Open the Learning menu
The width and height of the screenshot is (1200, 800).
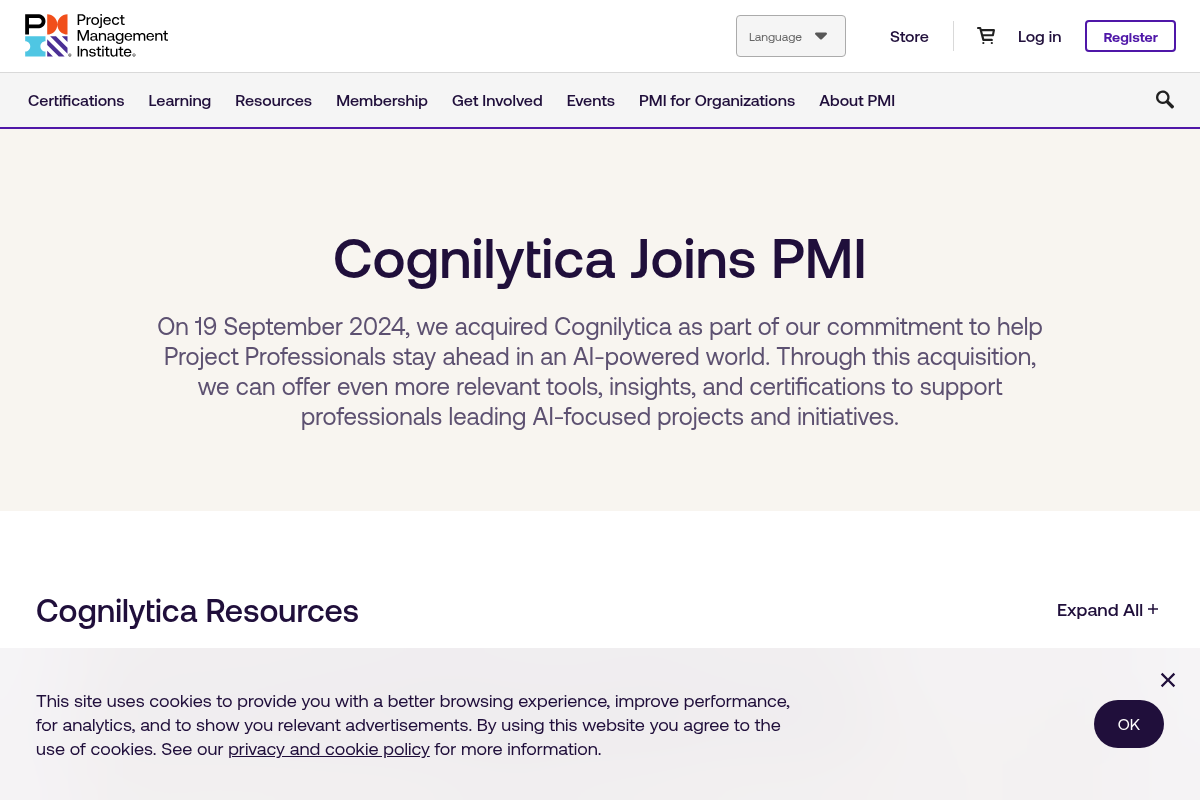[180, 101]
